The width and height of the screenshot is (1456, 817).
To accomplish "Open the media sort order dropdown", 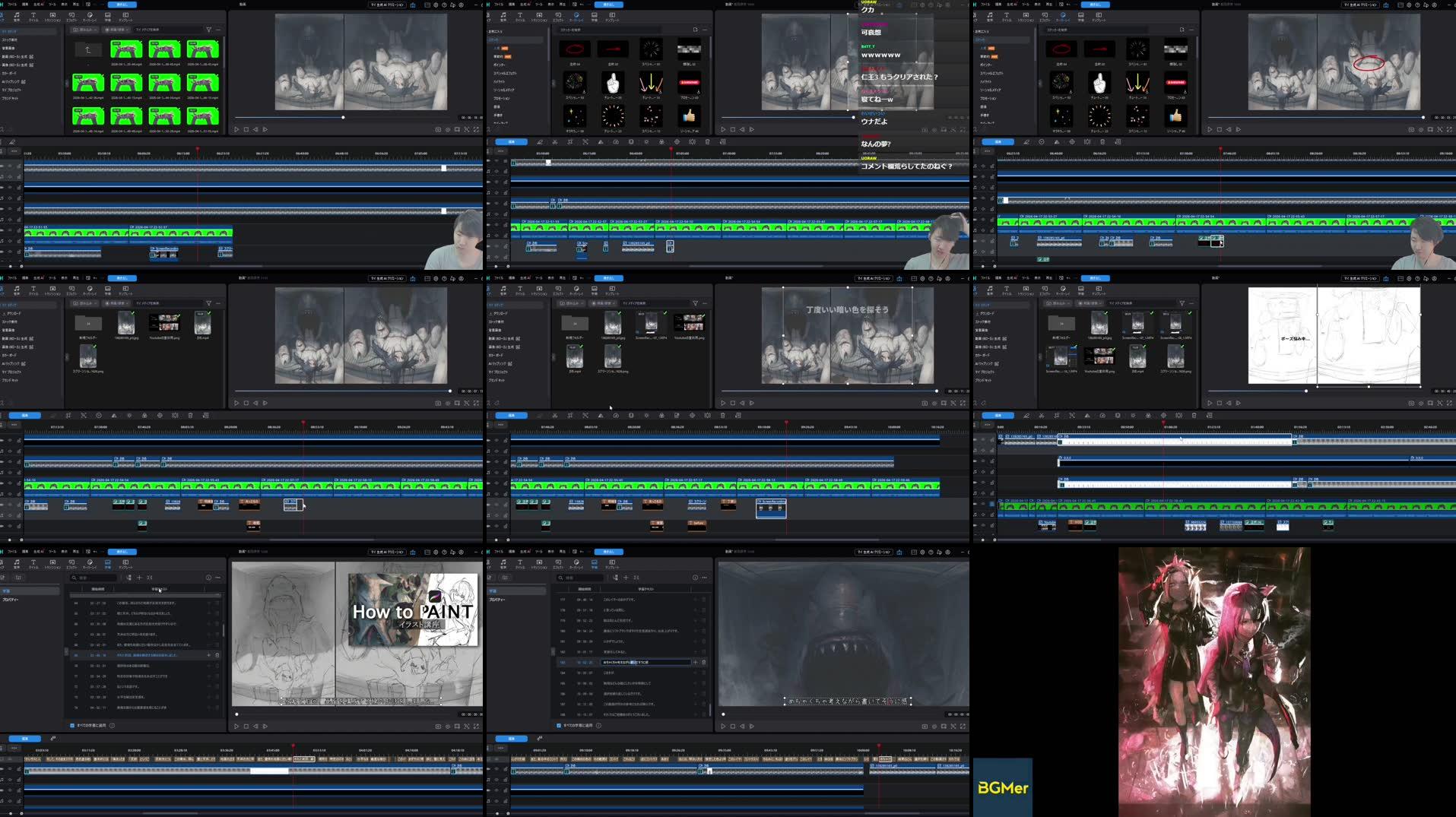I will point(114,29).
